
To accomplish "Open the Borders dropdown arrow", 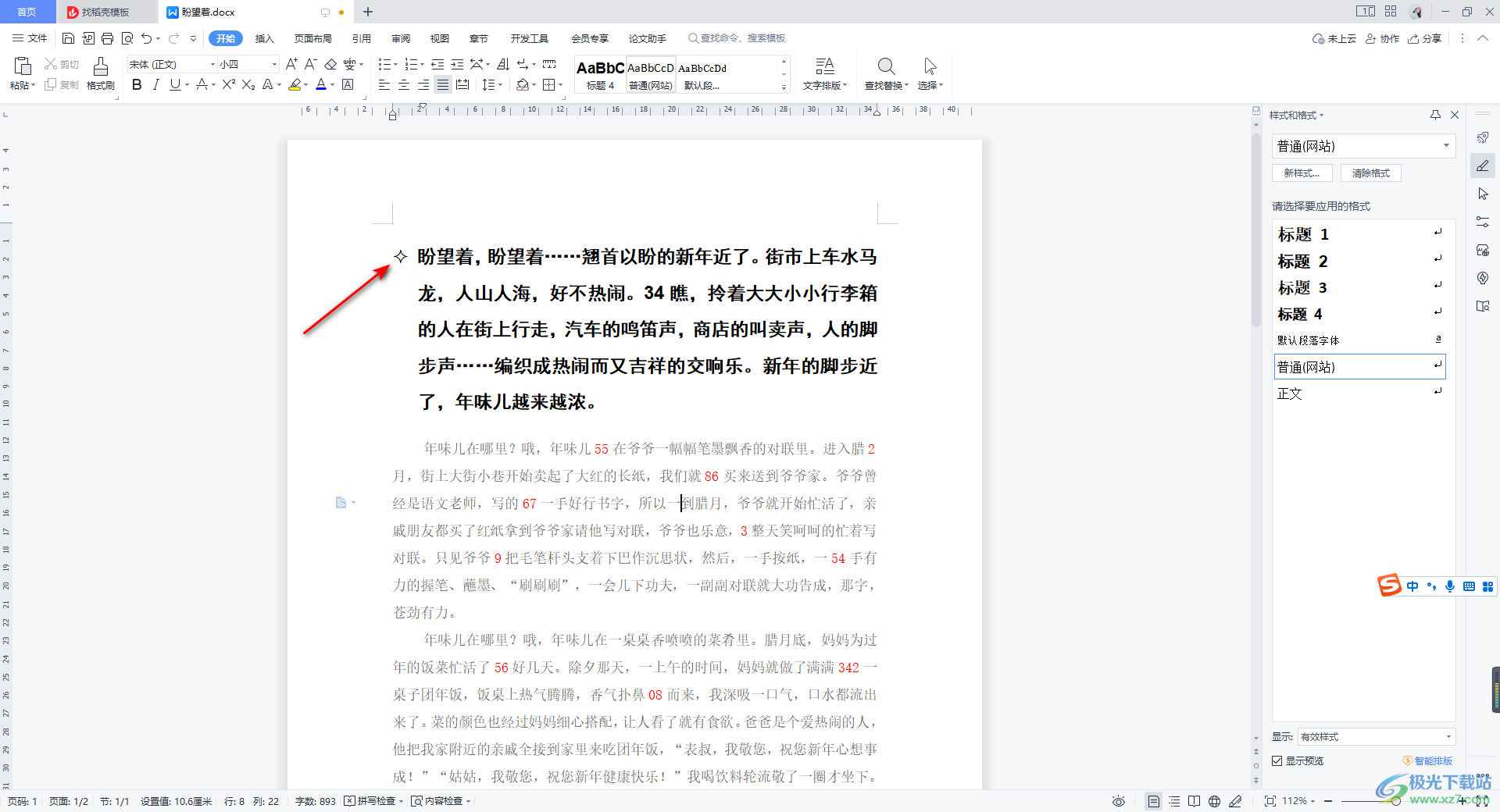I will pos(560,84).
